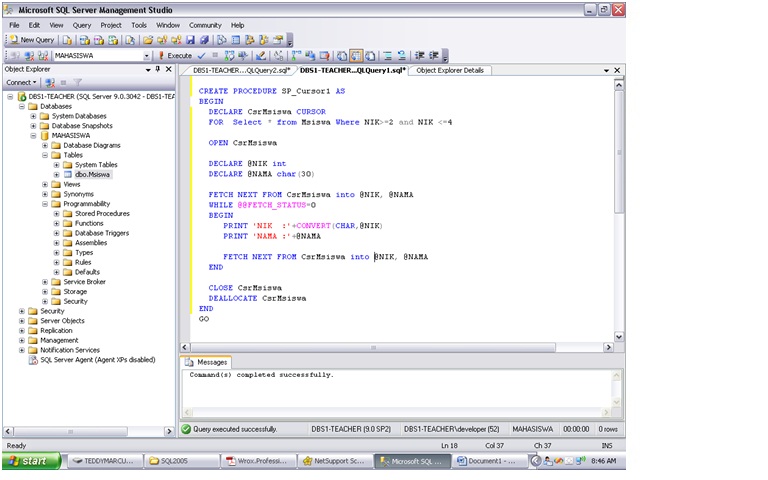Display the Estimated Execution Plan
The width and height of the screenshot is (768, 480).
pyautogui.click(x=229, y=55)
